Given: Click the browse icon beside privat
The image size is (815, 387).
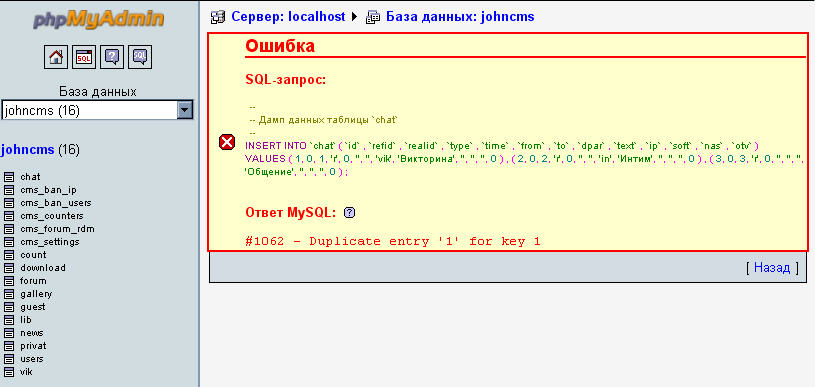Looking at the screenshot, I should (9, 346).
